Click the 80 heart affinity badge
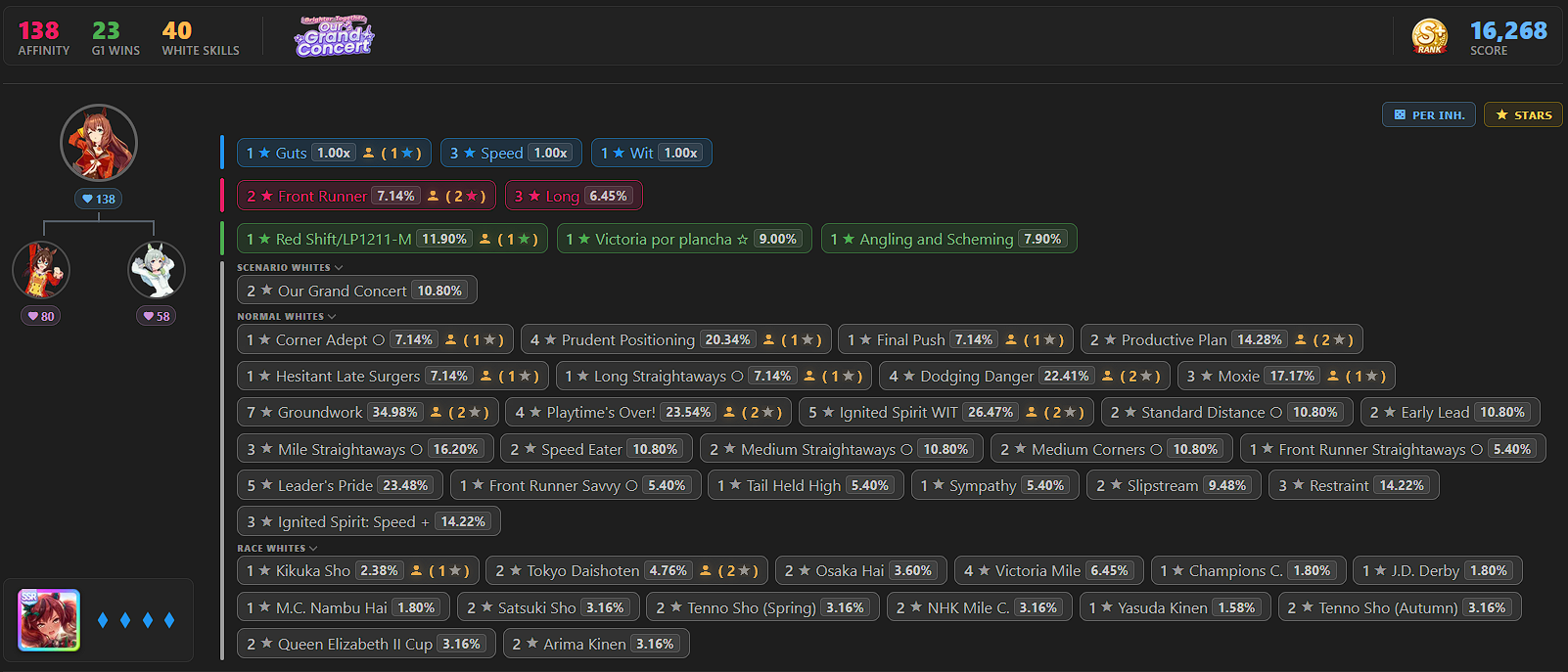 click(x=41, y=316)
